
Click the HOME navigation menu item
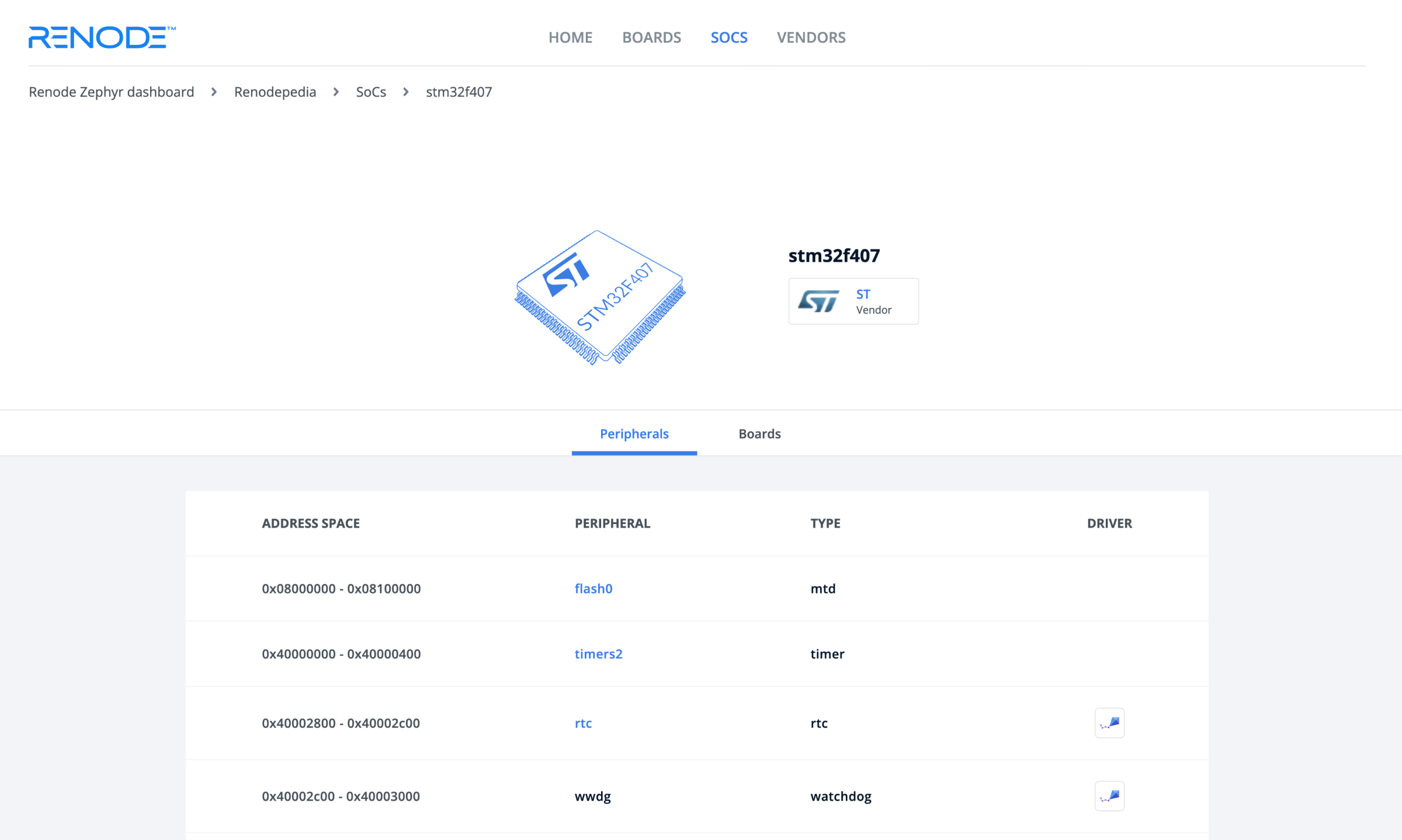click(570, 37)
